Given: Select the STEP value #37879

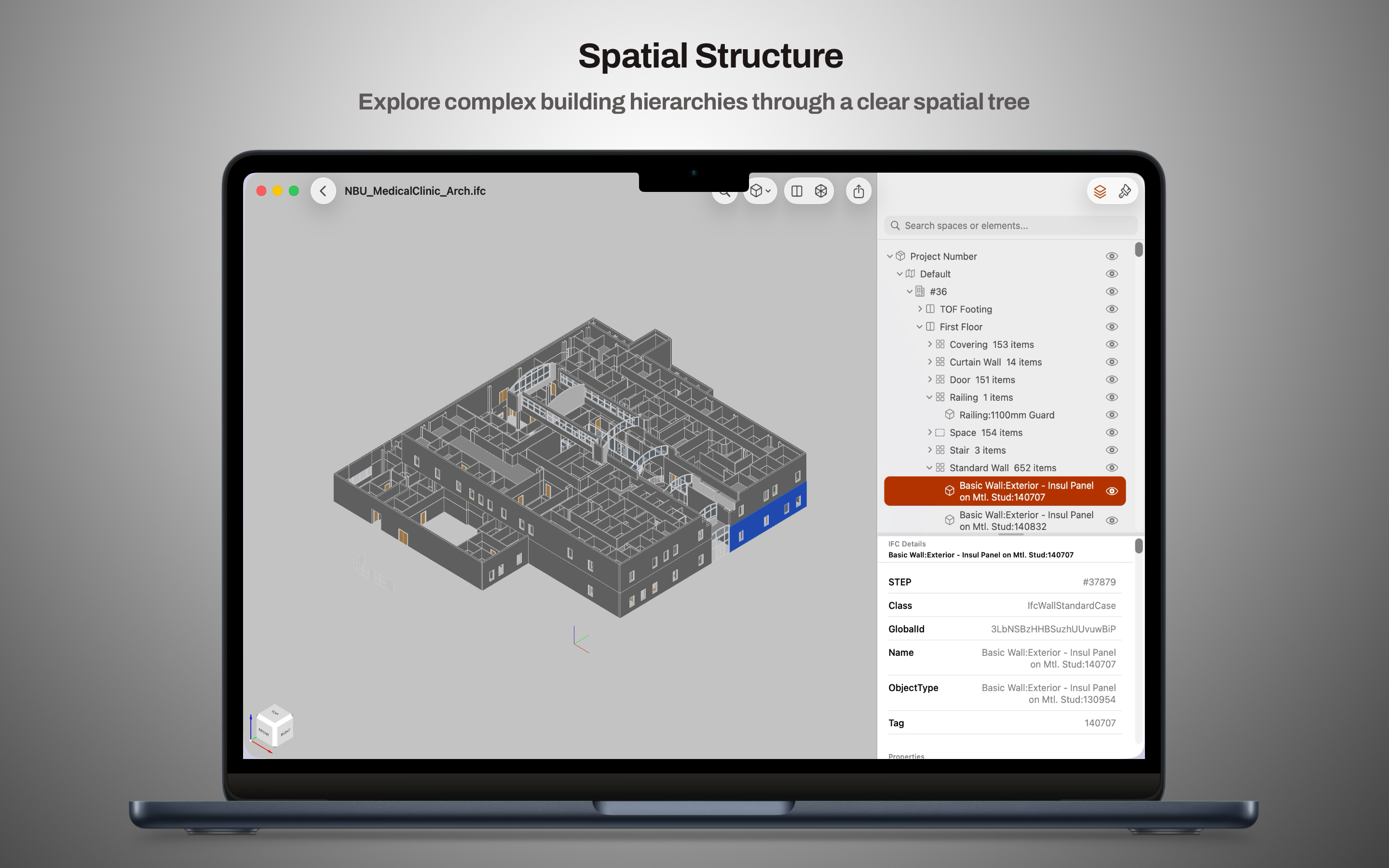Looking at the screenshot, I should [x=1099, y=582].
